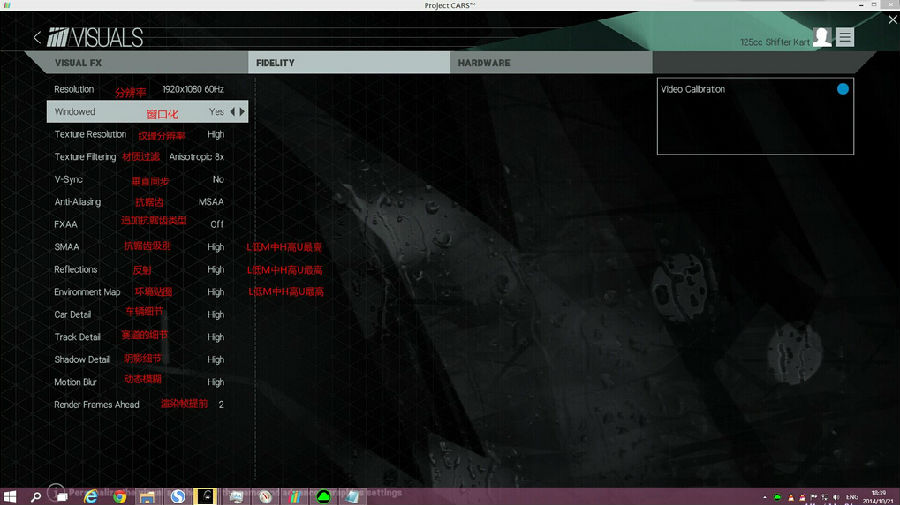Click the green system tray icon
Screen dimensions: 900x505
(x=777, y=498)
